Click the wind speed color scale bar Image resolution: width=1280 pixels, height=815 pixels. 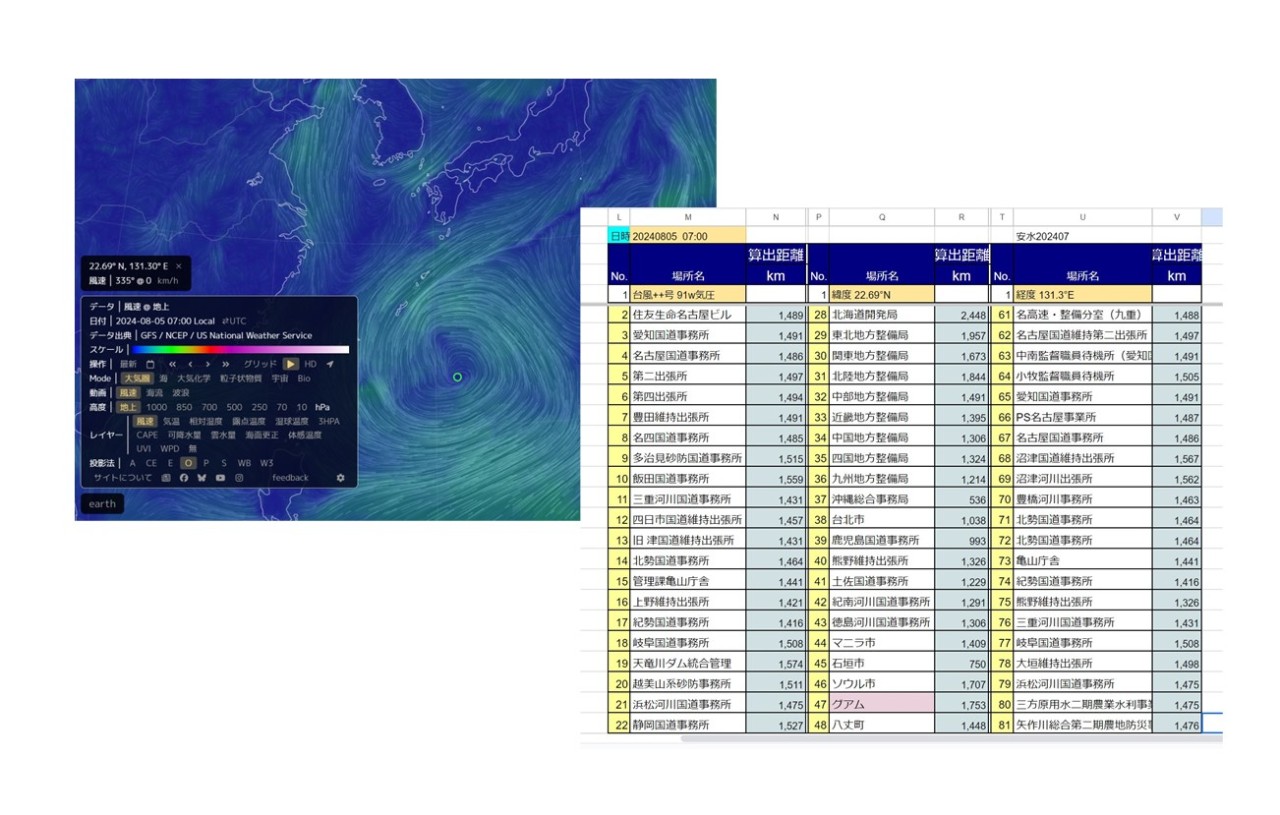point(240,350)
